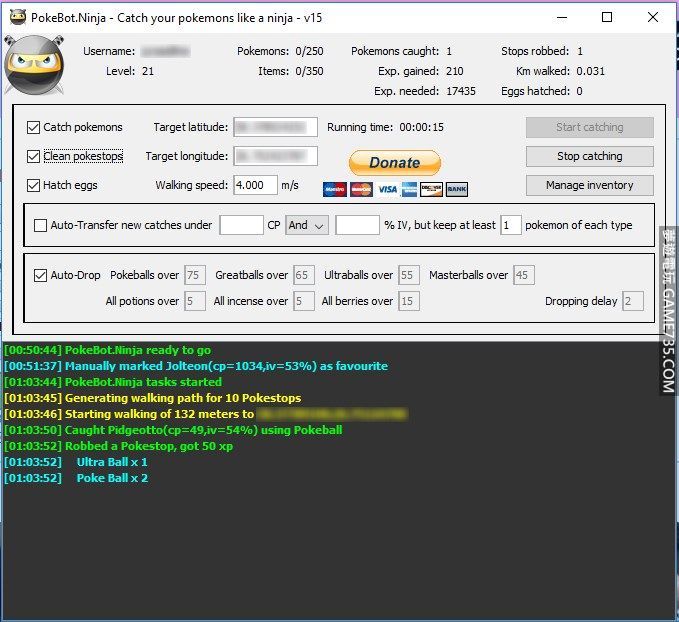Disable the Catch pokemons checkbox
This screenshot has width=679, height=622.
pyautogui.click(x=34, y=127)
